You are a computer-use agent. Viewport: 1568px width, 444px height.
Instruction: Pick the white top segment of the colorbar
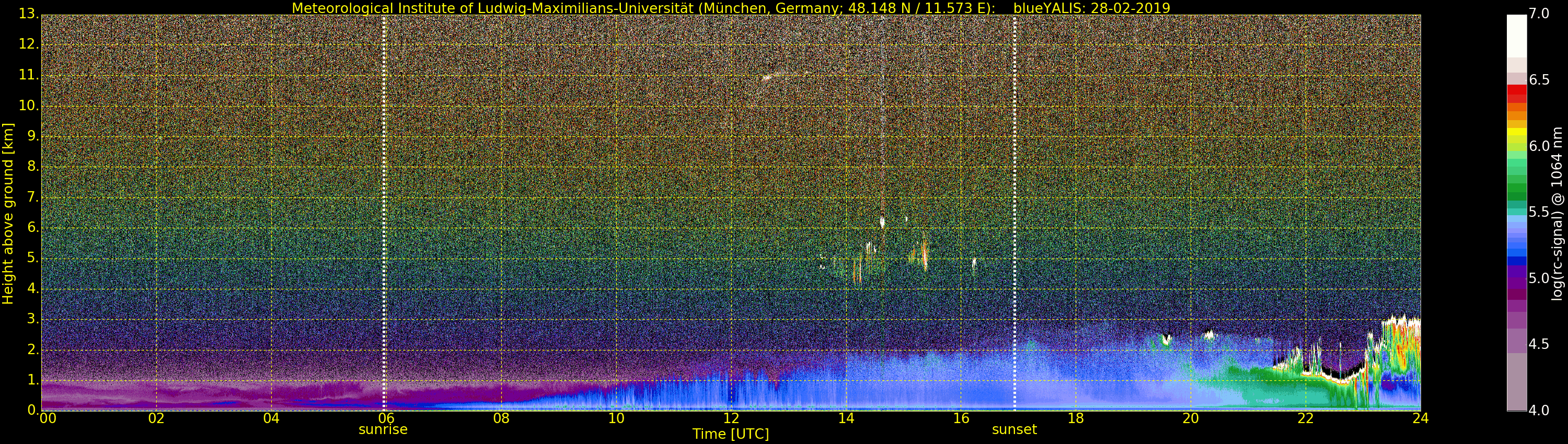pyautogui.click(x=1516, y=36)
